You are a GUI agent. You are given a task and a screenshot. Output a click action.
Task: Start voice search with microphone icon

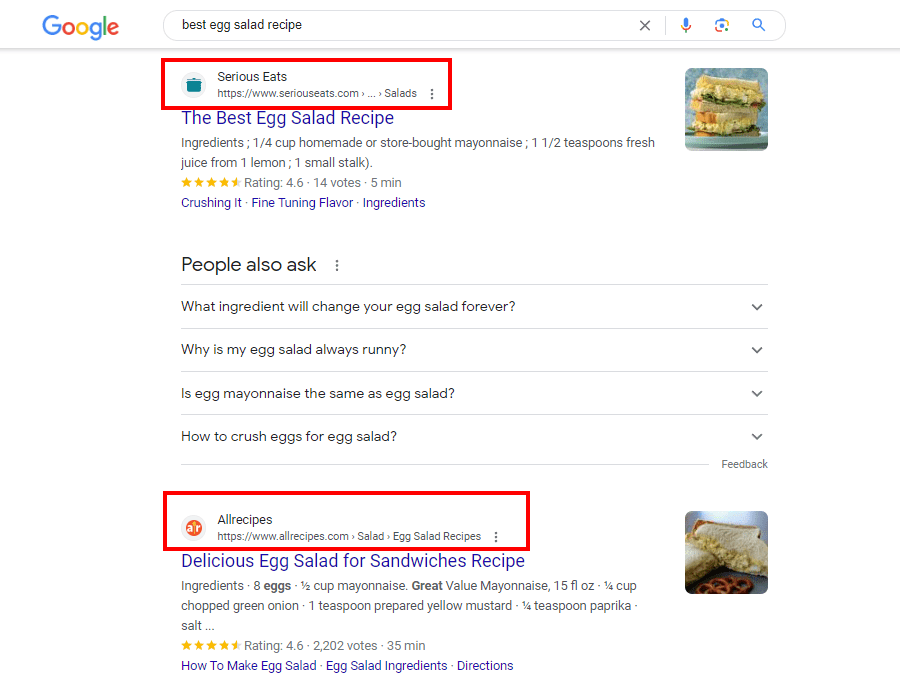point(686,25)
